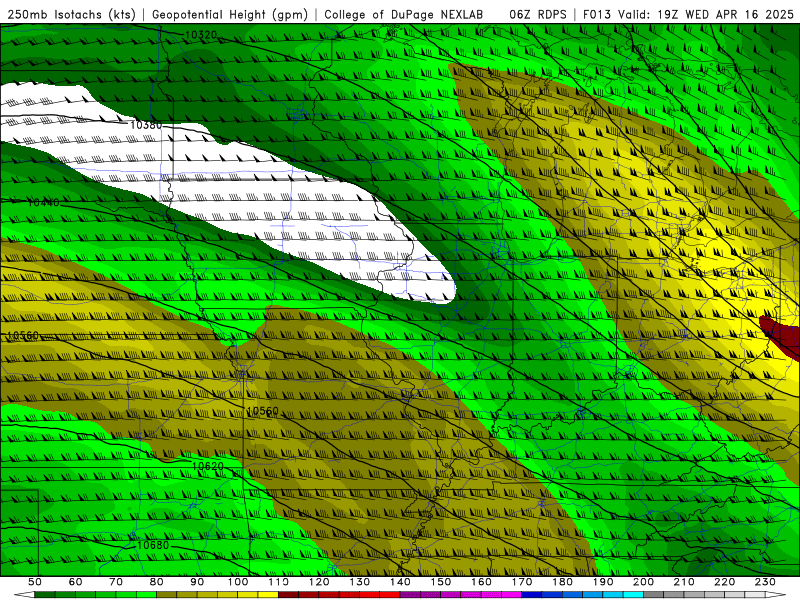Click the 80 value on the color scale
Viewport: 800px width, 600px height.
[157, 582]
